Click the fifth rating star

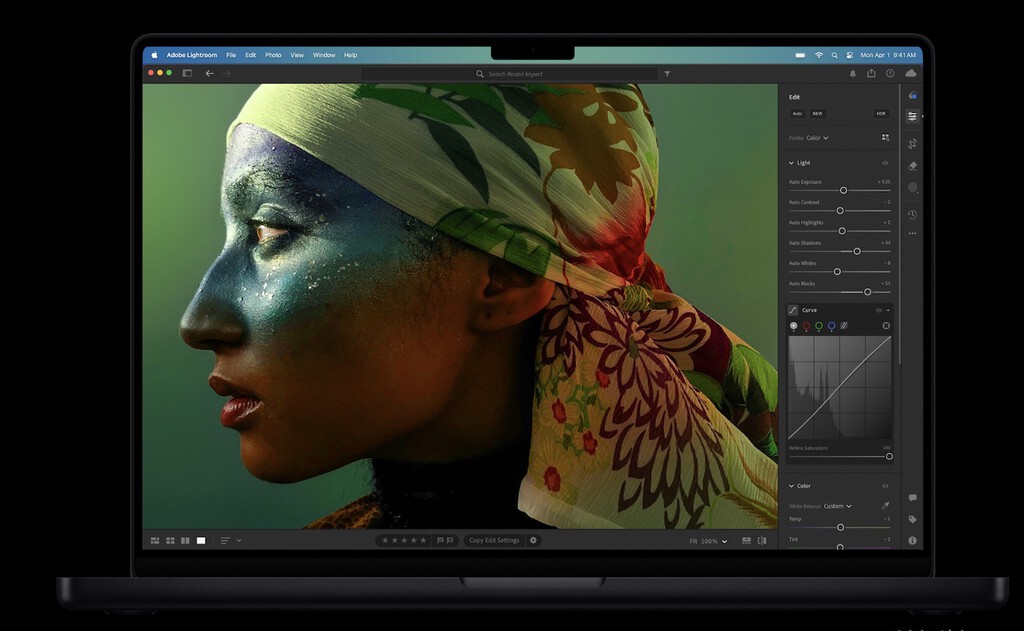pyautogui.click(x=424, y=540)
